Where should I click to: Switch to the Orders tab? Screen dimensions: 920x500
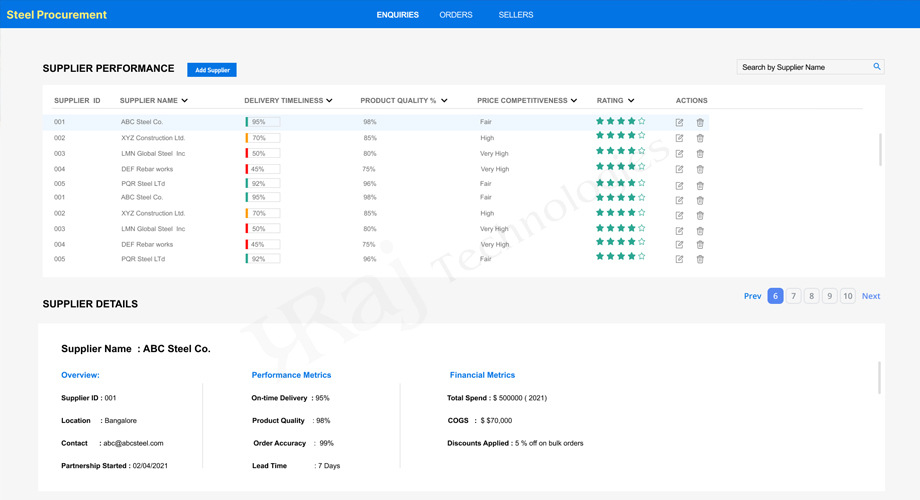click(x=456, y=15)
